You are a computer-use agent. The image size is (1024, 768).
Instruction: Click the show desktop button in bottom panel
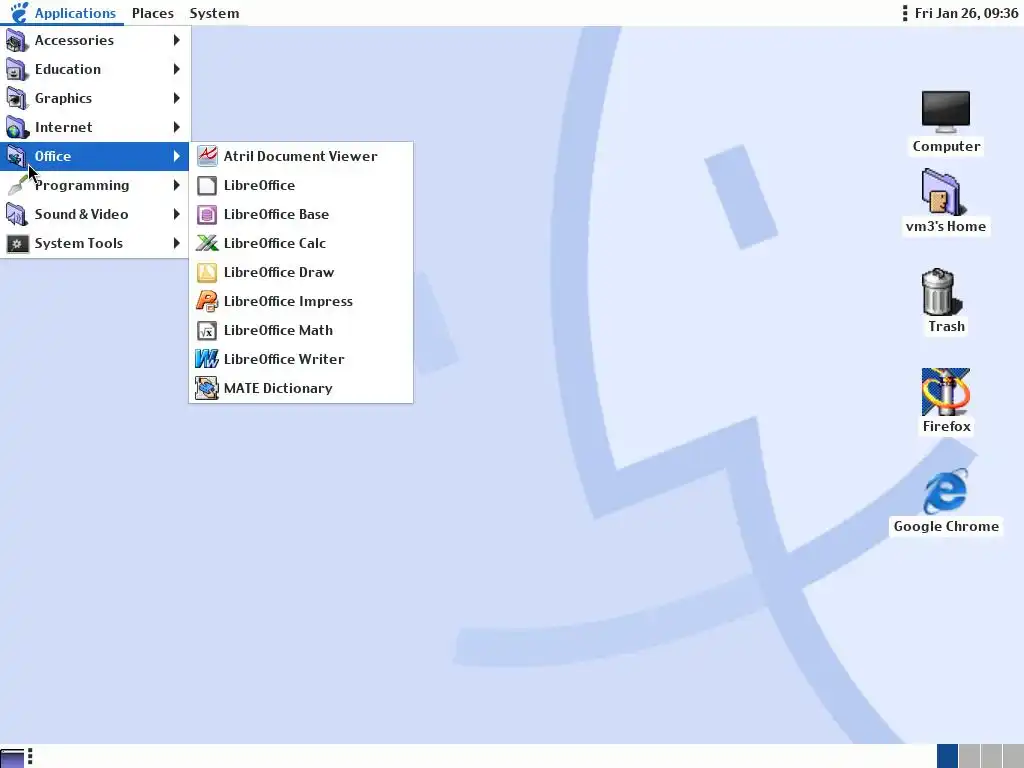[12, 758]
